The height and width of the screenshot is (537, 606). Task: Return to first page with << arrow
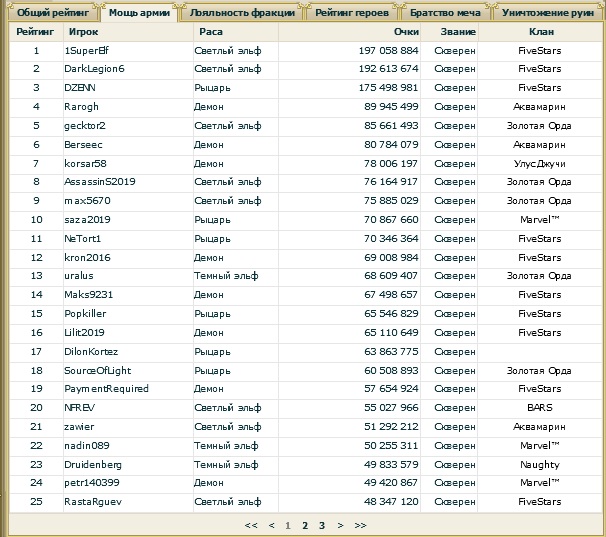click(251, 524)
